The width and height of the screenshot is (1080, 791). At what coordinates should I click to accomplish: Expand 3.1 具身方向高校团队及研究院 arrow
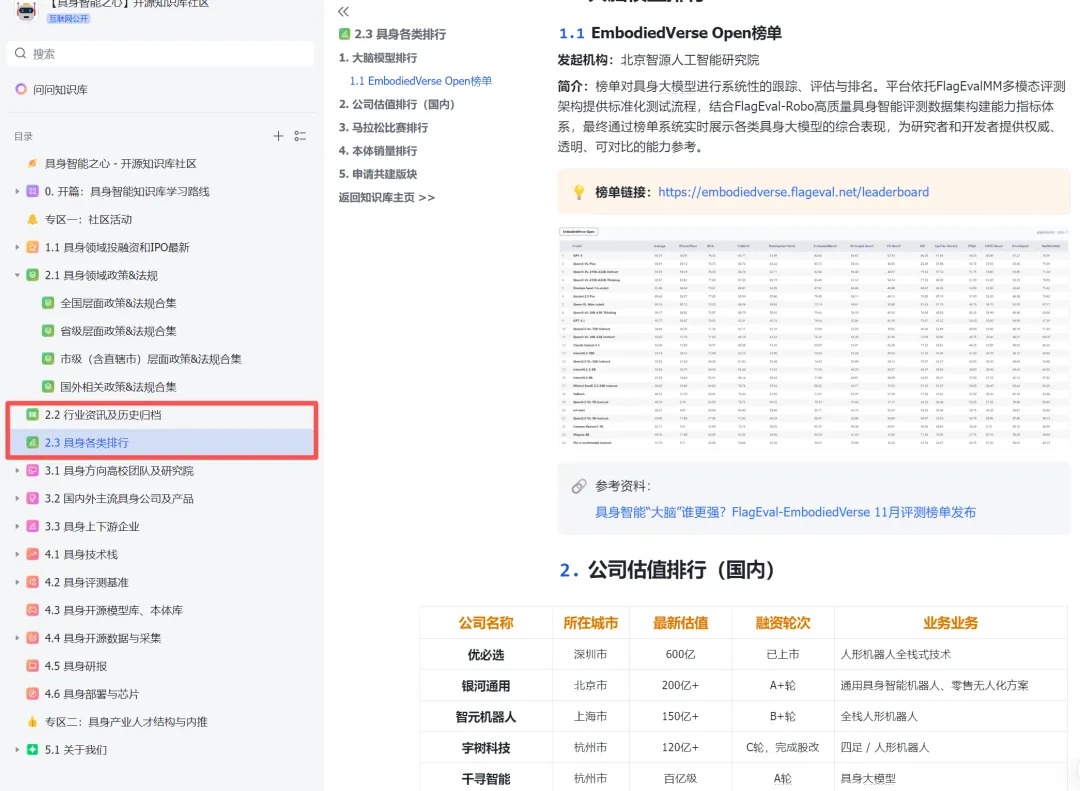click(17, 470)
